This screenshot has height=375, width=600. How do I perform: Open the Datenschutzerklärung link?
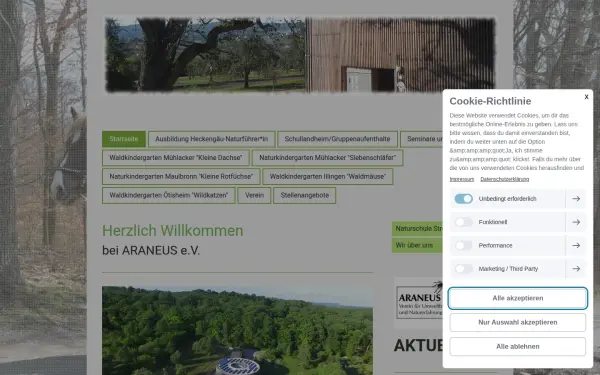505,179
